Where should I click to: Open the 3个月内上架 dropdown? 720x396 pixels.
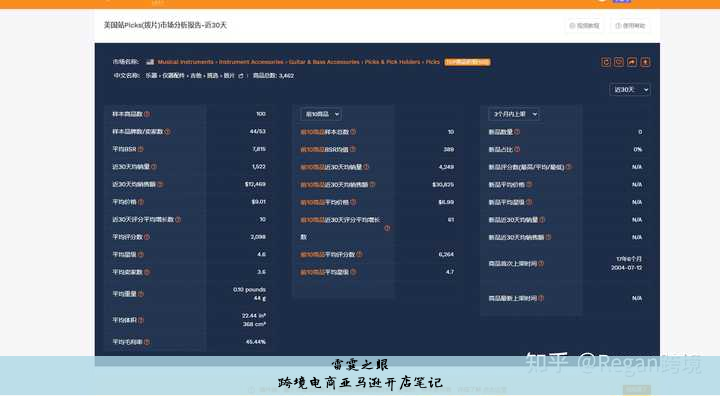click(x=514, y=114)
